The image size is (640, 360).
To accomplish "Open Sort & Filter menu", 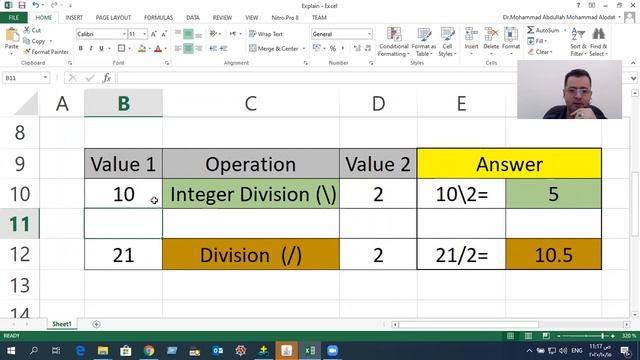I will click(x=578, y=42).
